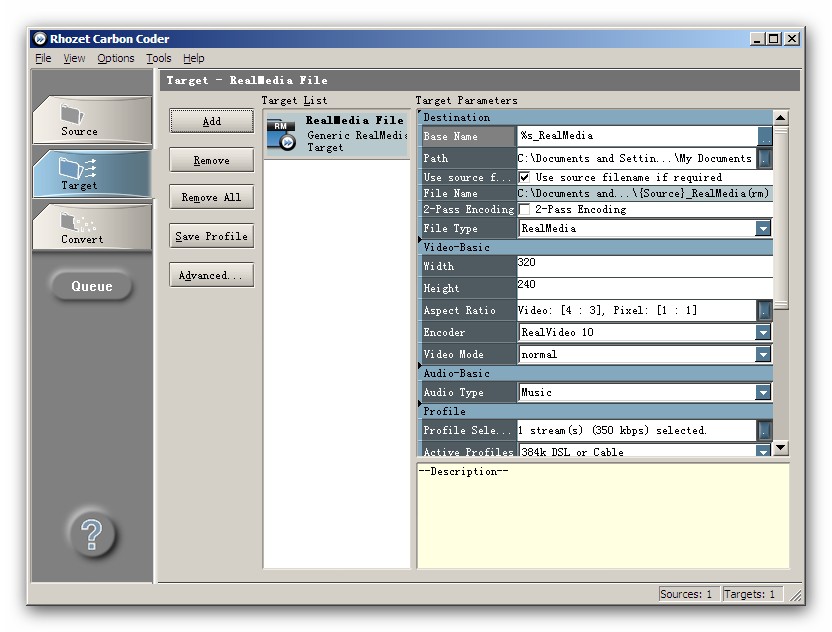Viewport: 832px width, 632px height.
Task: Open the Tools menu
Action: coord(159,59)
